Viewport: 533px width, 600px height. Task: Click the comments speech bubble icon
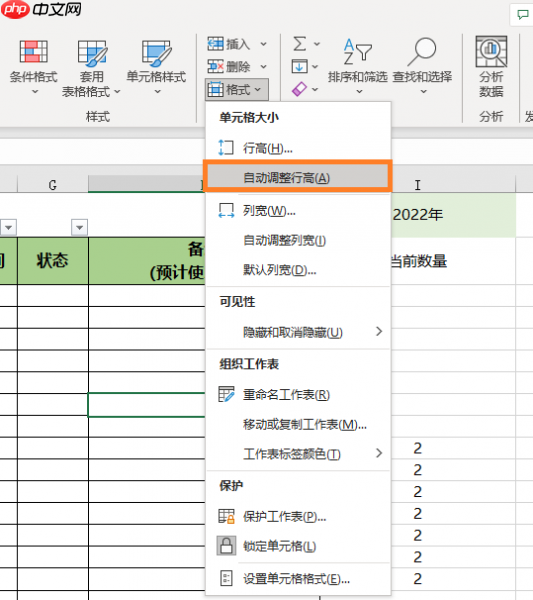[x=523, y=15]
